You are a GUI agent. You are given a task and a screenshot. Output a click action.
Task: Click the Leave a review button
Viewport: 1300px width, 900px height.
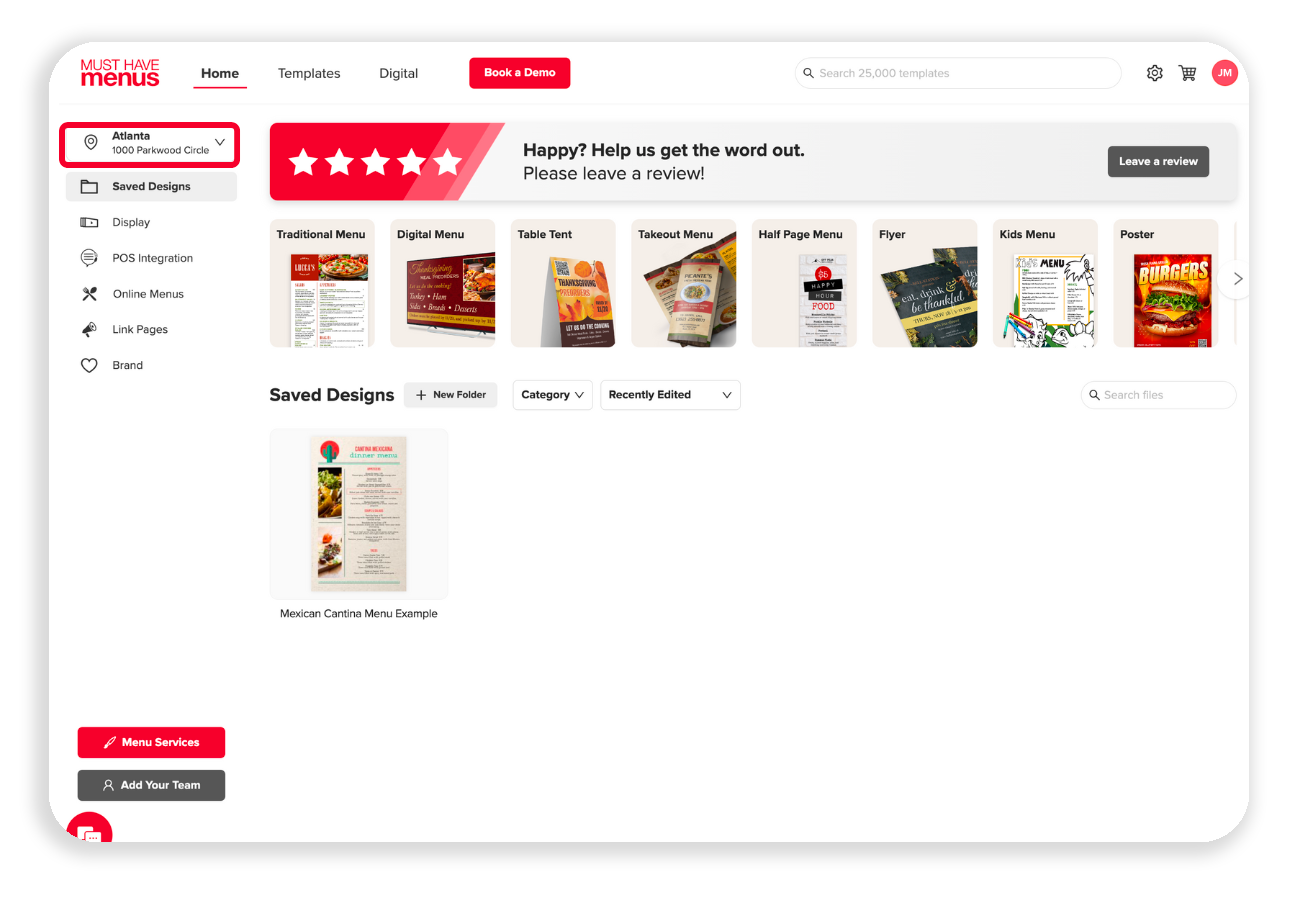pos(1158,161)
